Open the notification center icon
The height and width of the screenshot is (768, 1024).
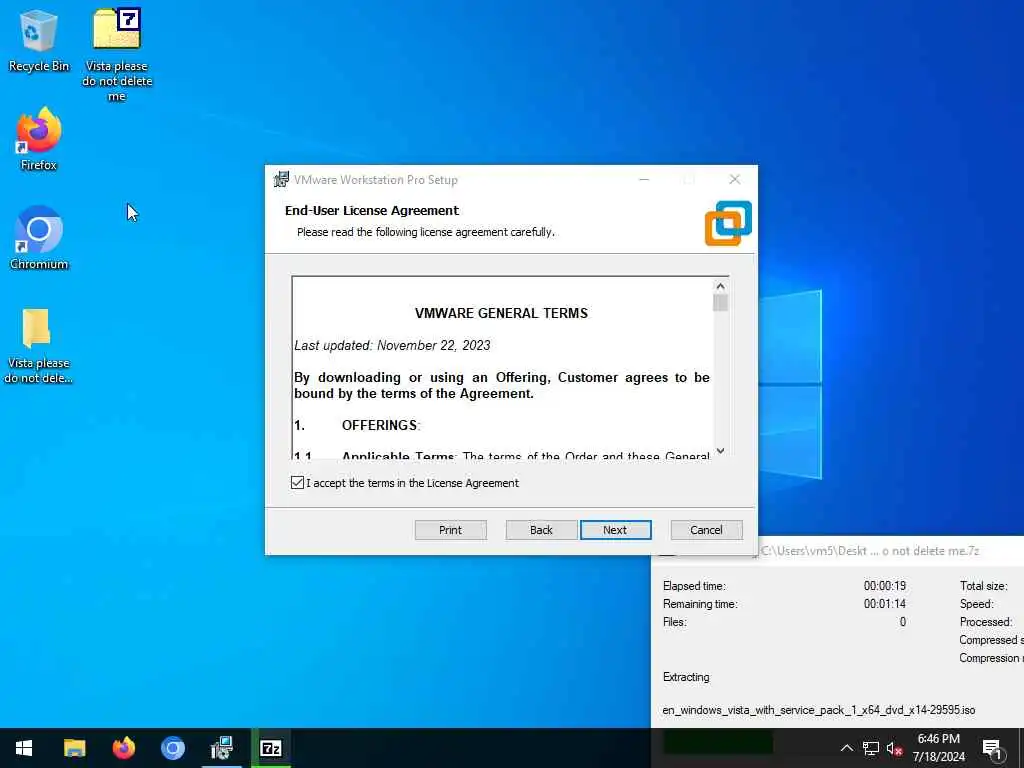click(x=993, y=749)
